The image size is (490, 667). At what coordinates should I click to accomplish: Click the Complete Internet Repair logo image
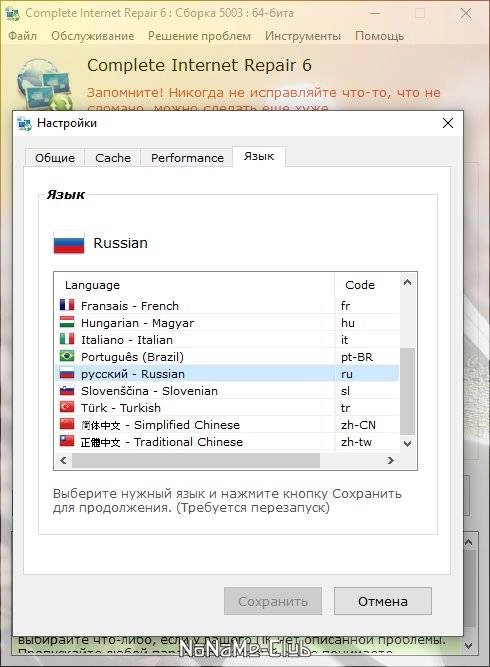coord(45,84)
